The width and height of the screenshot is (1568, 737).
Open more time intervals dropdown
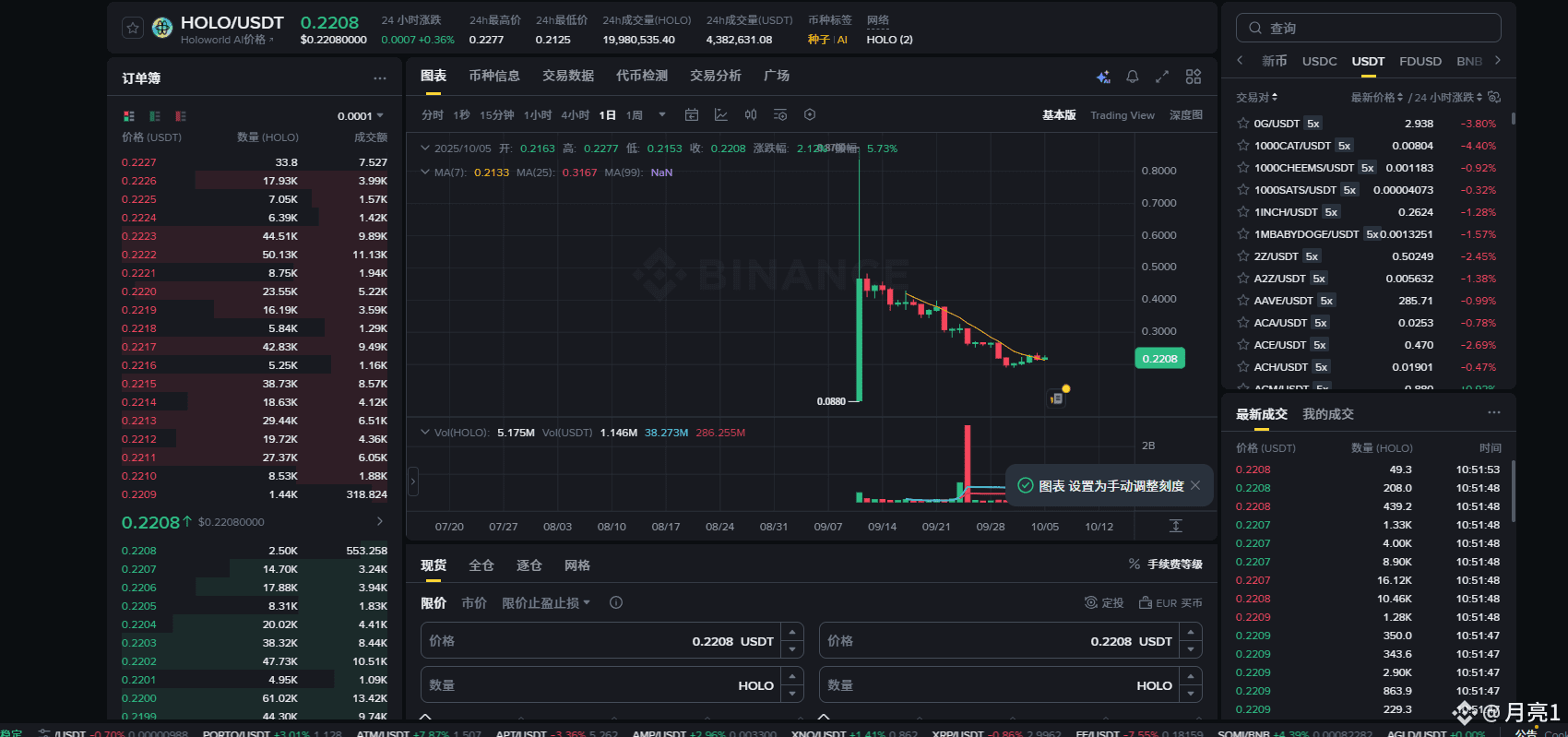coord(662,115)
